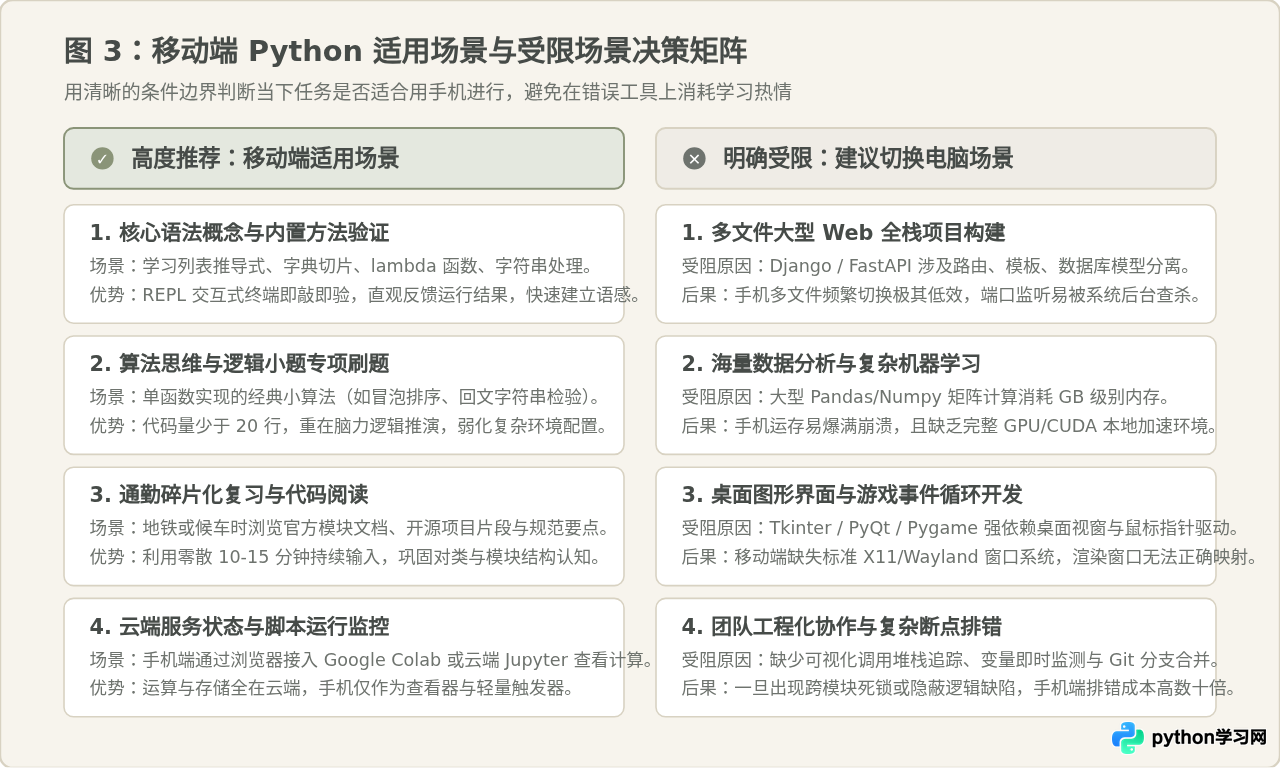Click the line '优势：运算与存储全在云端…'
This screenshot has height=768, width=1280.
332,689
